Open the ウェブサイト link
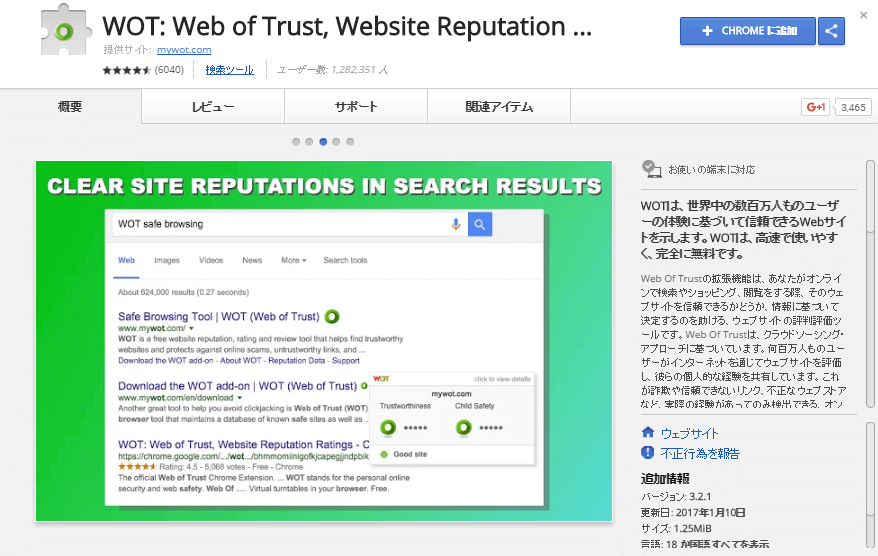This screenshot has height=556, width=878. (x=689, y=433)
